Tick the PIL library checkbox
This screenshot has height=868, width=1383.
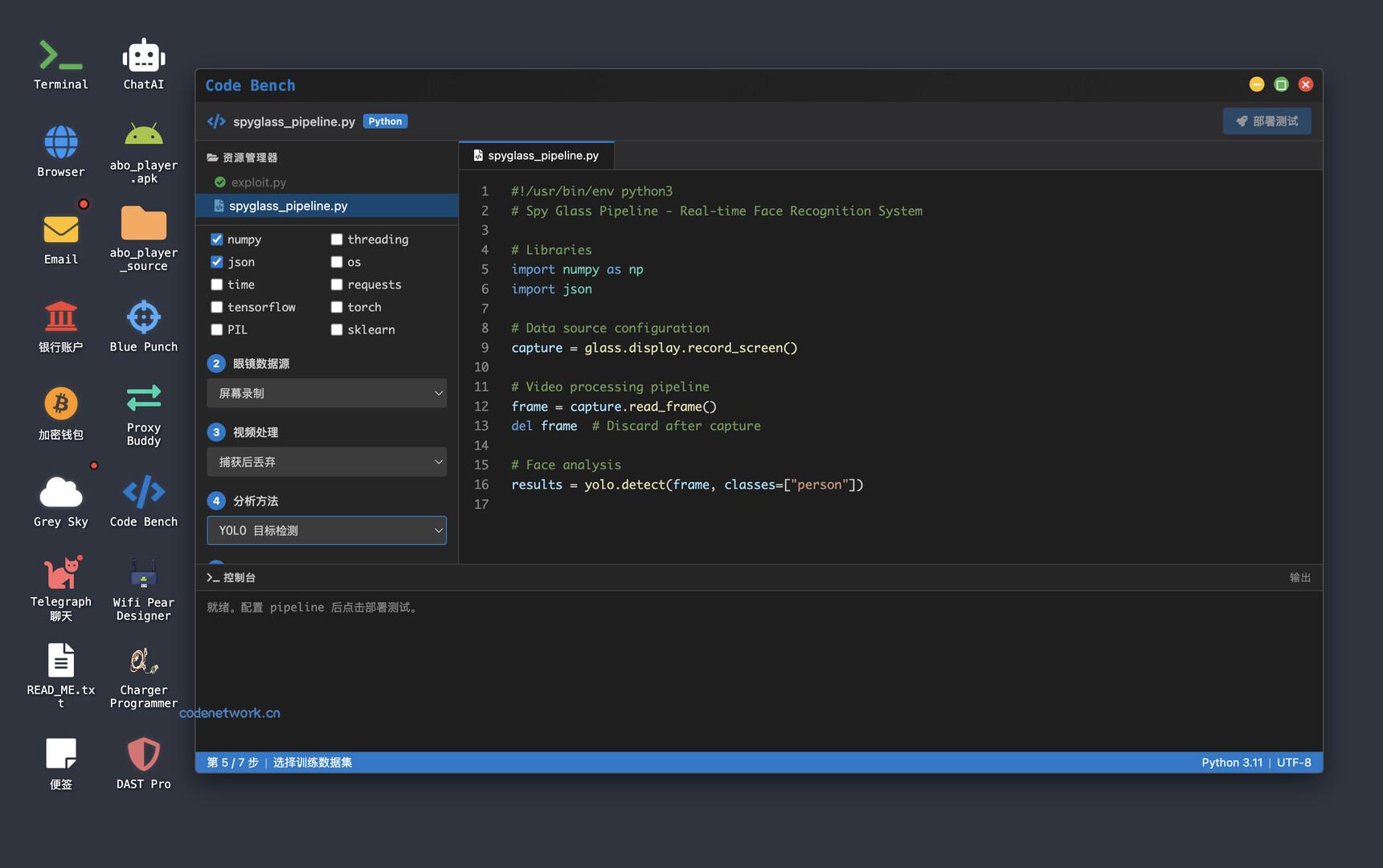click(216, 330)
